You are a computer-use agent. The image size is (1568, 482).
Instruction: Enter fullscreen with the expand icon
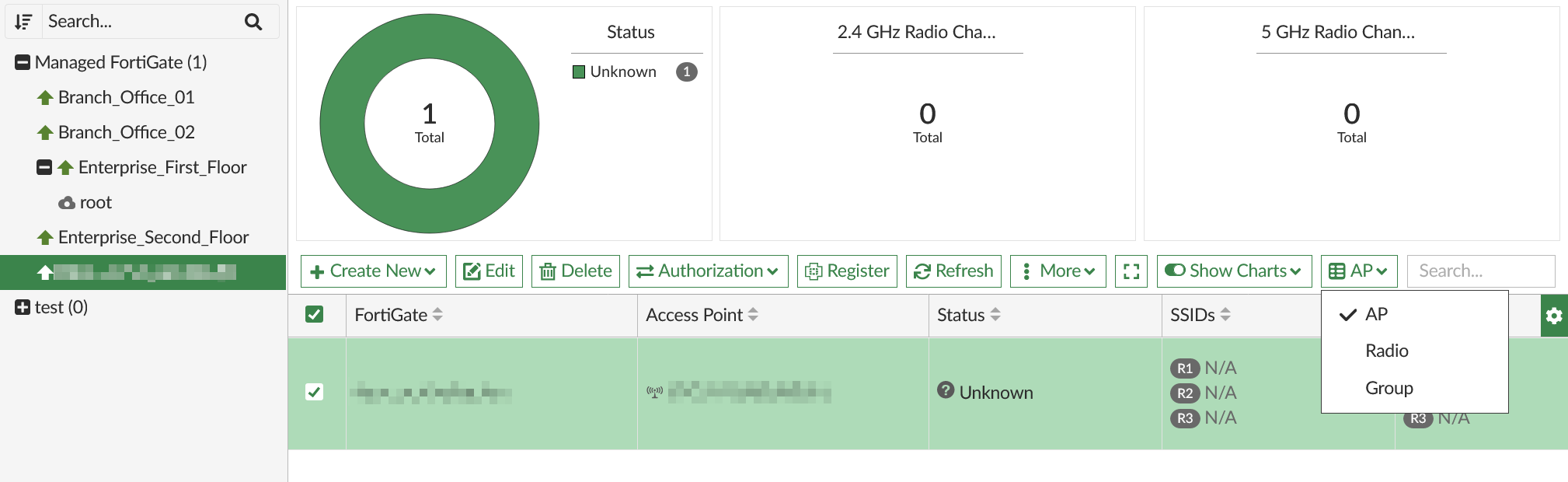(1131, 271)
